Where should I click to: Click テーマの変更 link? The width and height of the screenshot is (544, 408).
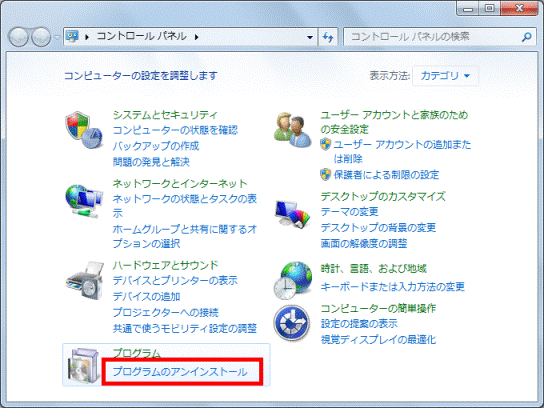coord(349,211)
